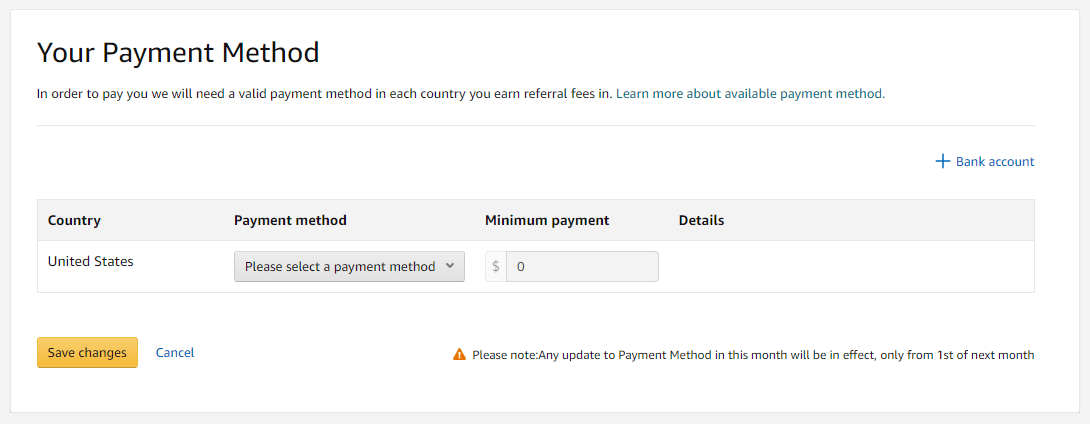This screenshot has width=1090, height=424.
Task: Add a Bank account via the link text
Action: point(995,161)
